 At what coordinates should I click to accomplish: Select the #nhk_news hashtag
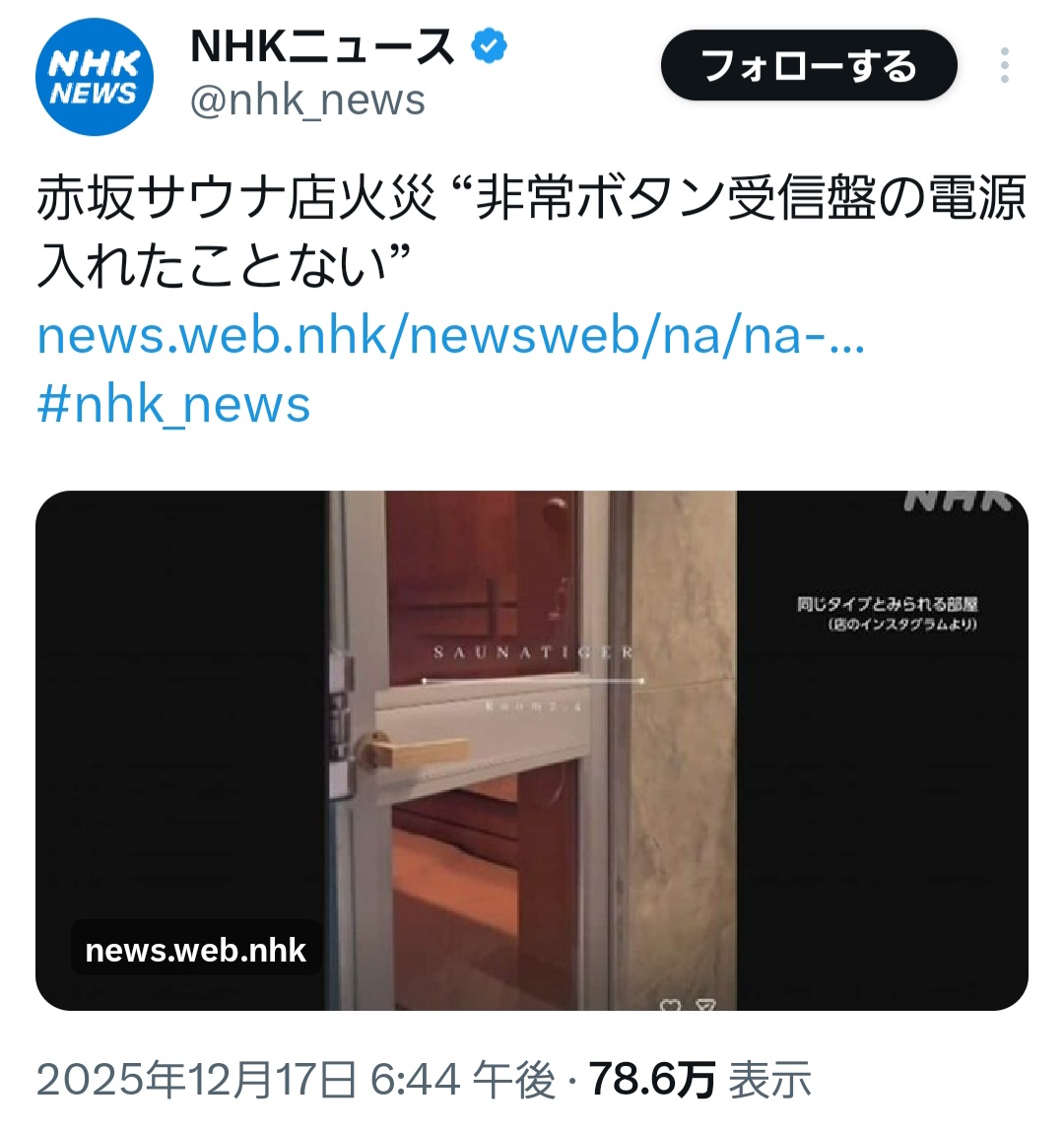click(173, 405)
